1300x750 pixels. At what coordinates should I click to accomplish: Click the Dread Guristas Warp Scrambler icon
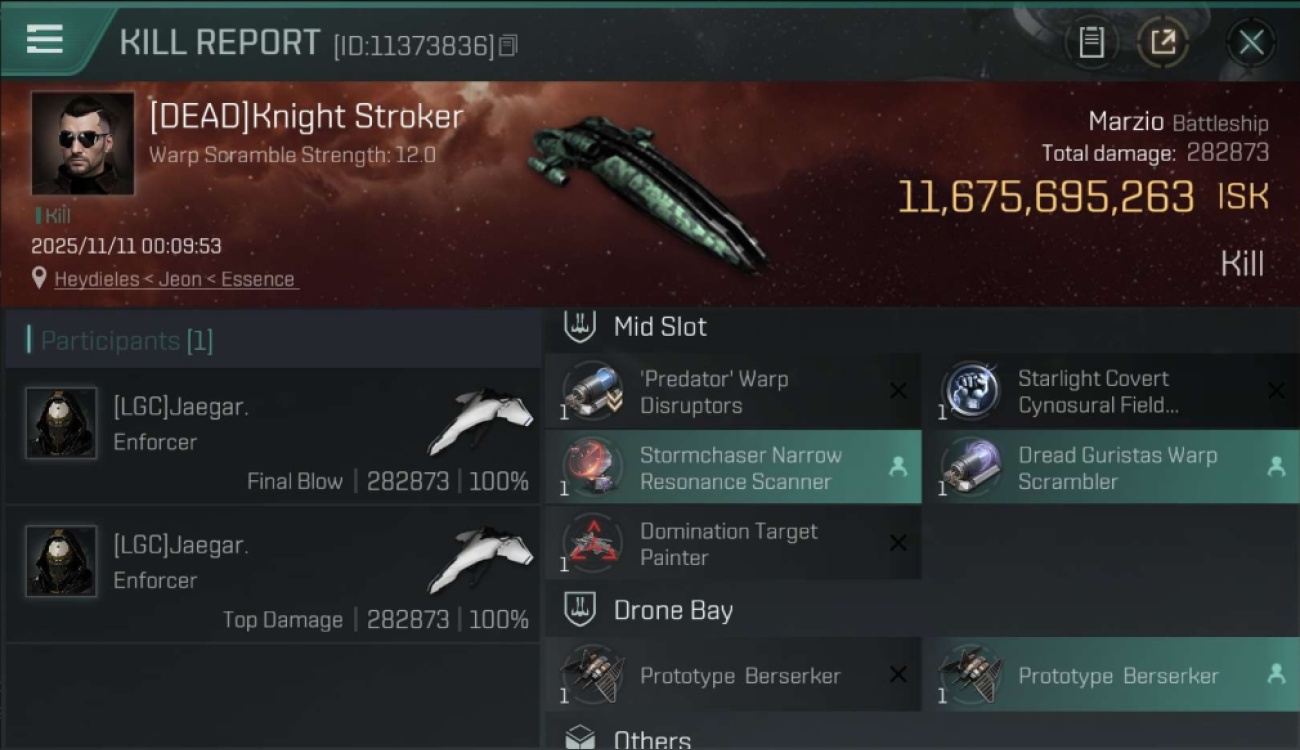point(971,467)
